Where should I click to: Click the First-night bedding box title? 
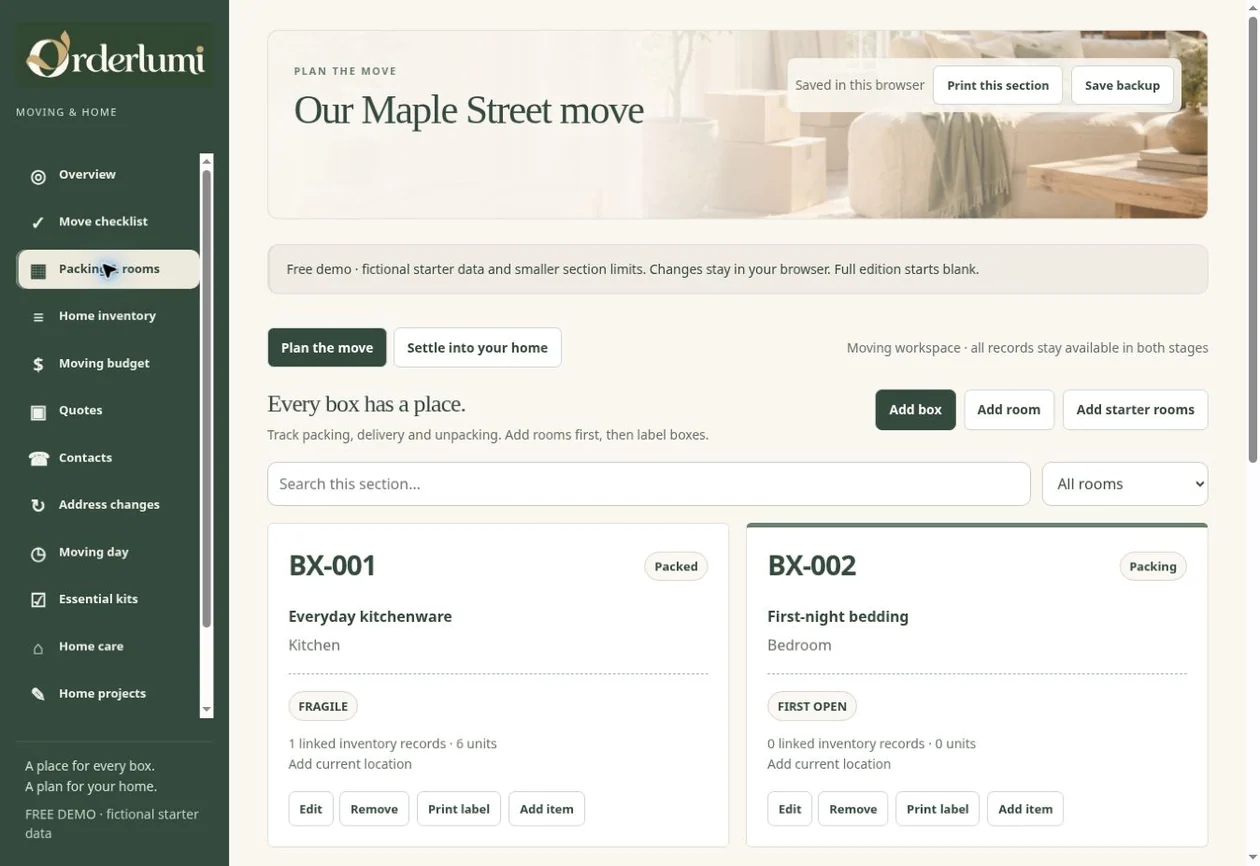click(x=838, y=617)
